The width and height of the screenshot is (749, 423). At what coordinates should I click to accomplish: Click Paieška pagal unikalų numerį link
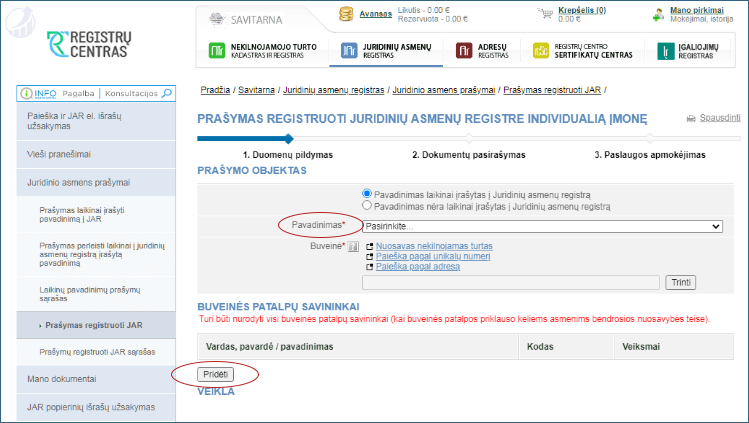(x=433, y=256)
